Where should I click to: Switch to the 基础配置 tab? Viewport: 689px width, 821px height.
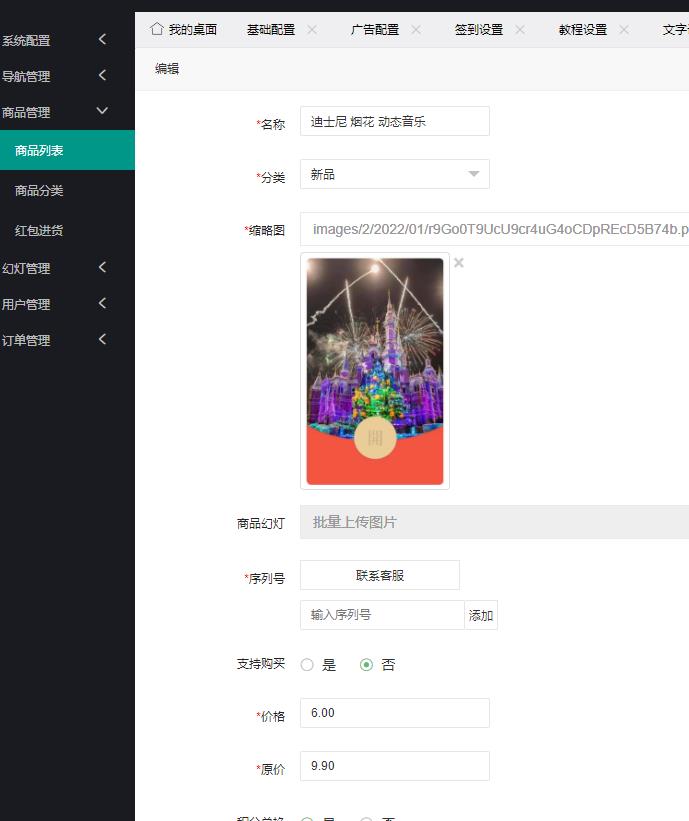(271, 30)
